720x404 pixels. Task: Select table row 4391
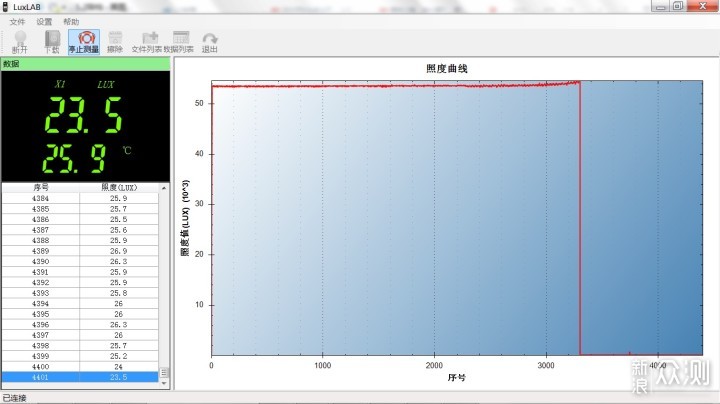click(x=80, y=272)
